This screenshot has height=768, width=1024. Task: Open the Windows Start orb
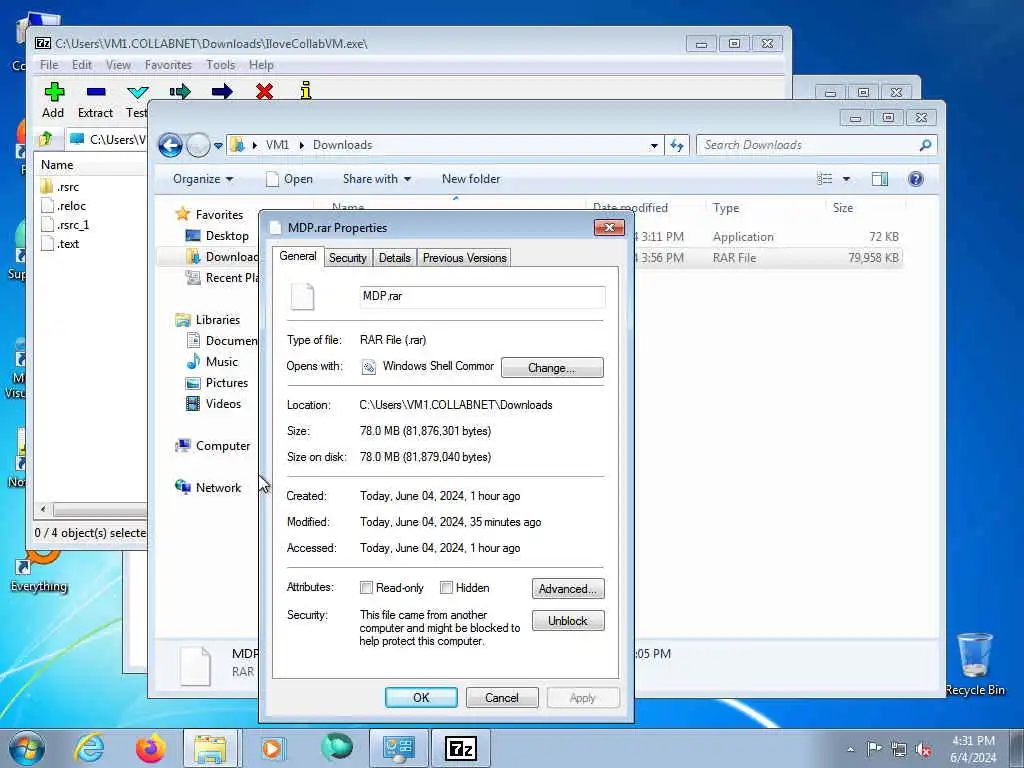tap(27, 748)
